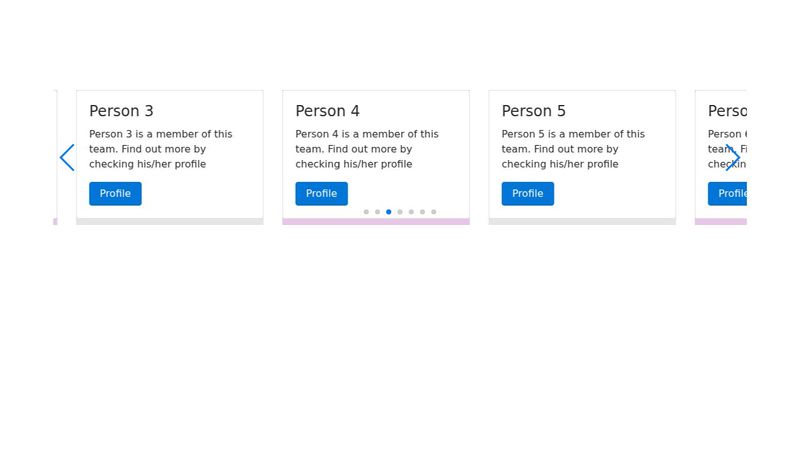
Task: Click the Person 3 card title
Action: coord(121,111)
